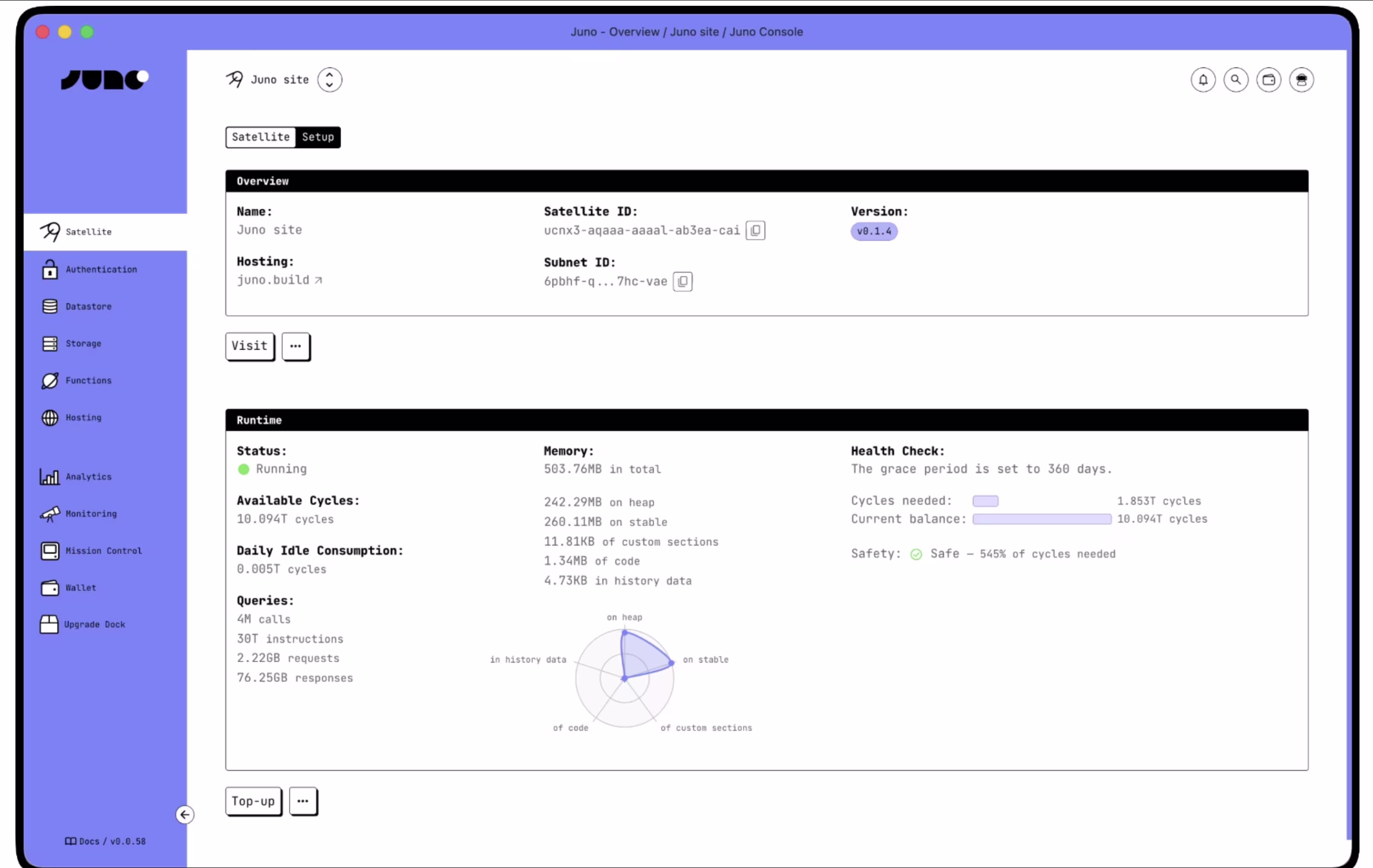
Task: Expand the Juno site satellite switcher
Action: point(330,80)
